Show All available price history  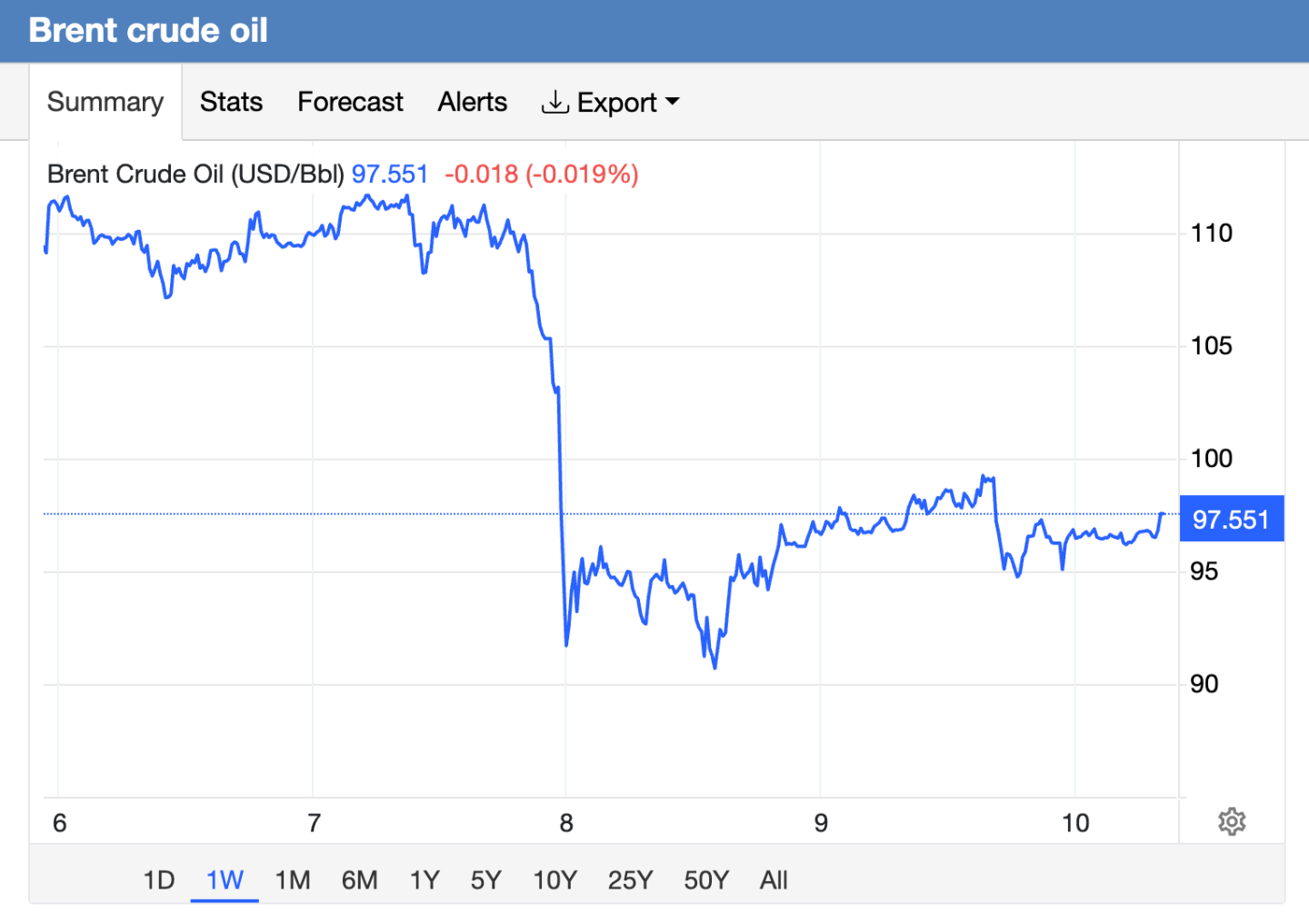pos(774,879)
